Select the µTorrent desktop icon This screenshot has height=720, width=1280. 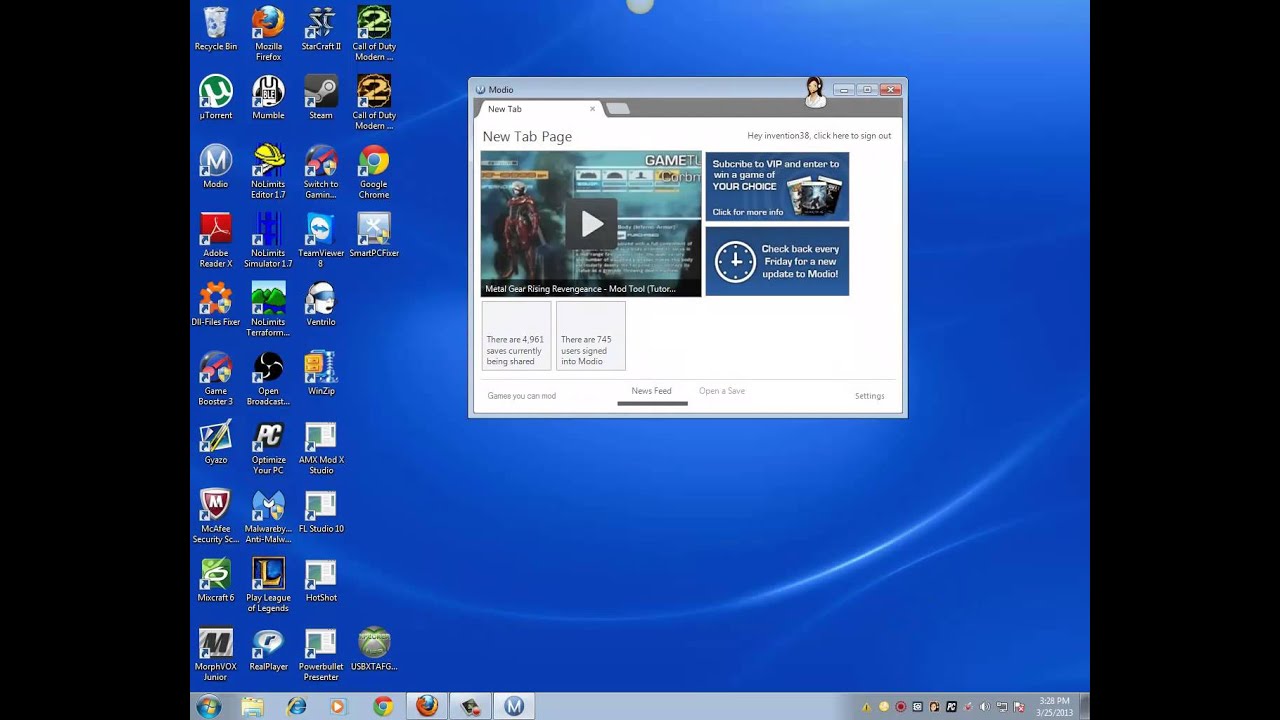pos(216,98)
